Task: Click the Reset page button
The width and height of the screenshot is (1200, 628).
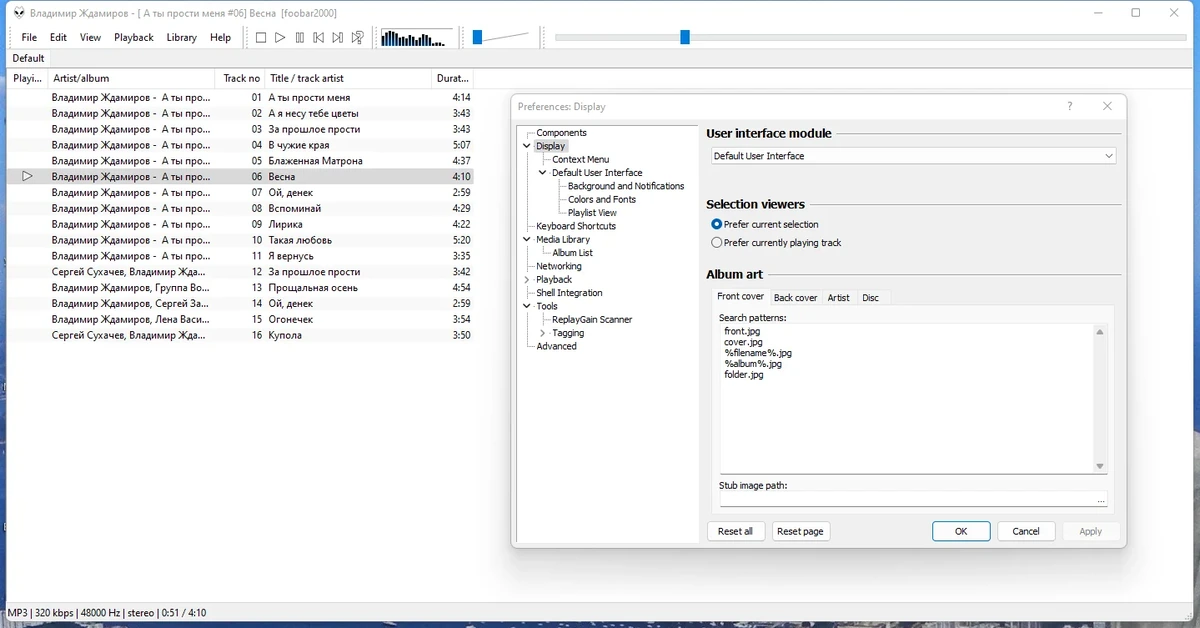Action: [800, 531]
